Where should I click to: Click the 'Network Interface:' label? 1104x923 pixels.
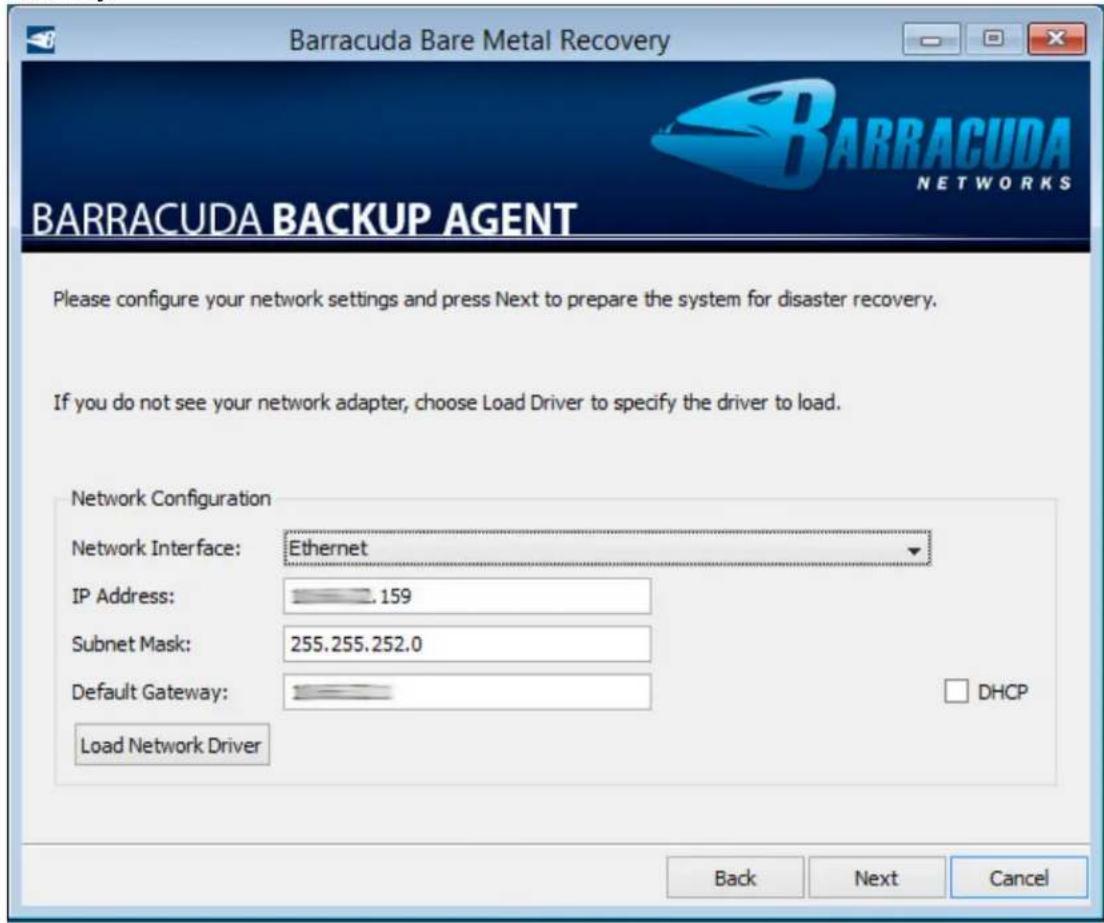[156, 548]
